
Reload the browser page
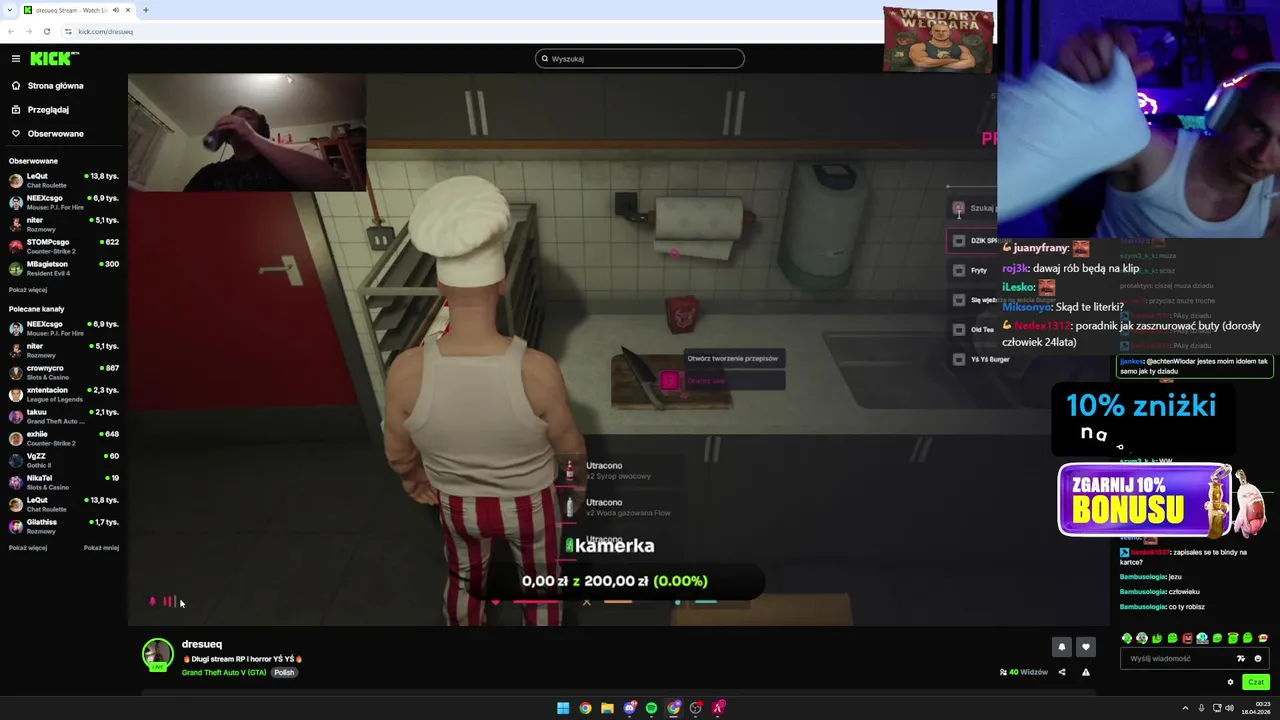coord(46,31)
